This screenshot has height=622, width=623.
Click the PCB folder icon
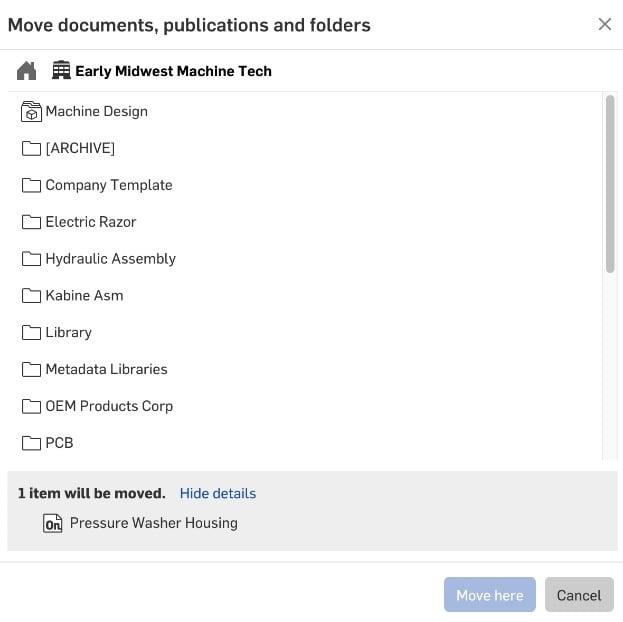click(x=31, y=443)
